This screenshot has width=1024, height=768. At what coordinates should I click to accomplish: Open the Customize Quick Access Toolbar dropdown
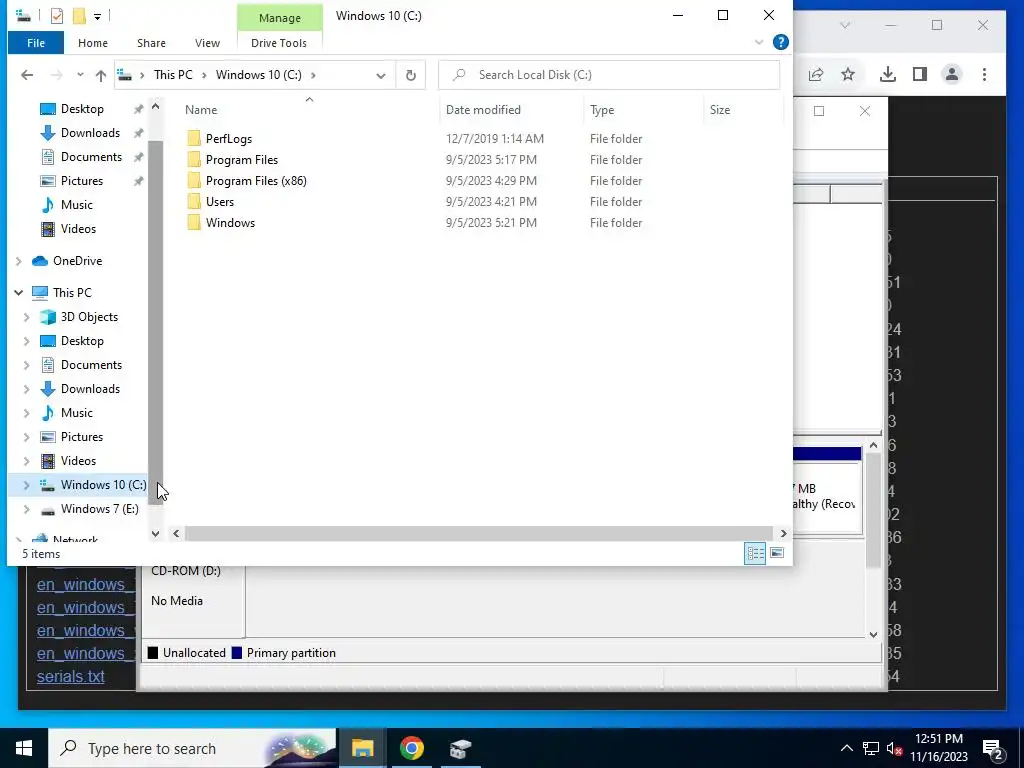coord(97,16)
